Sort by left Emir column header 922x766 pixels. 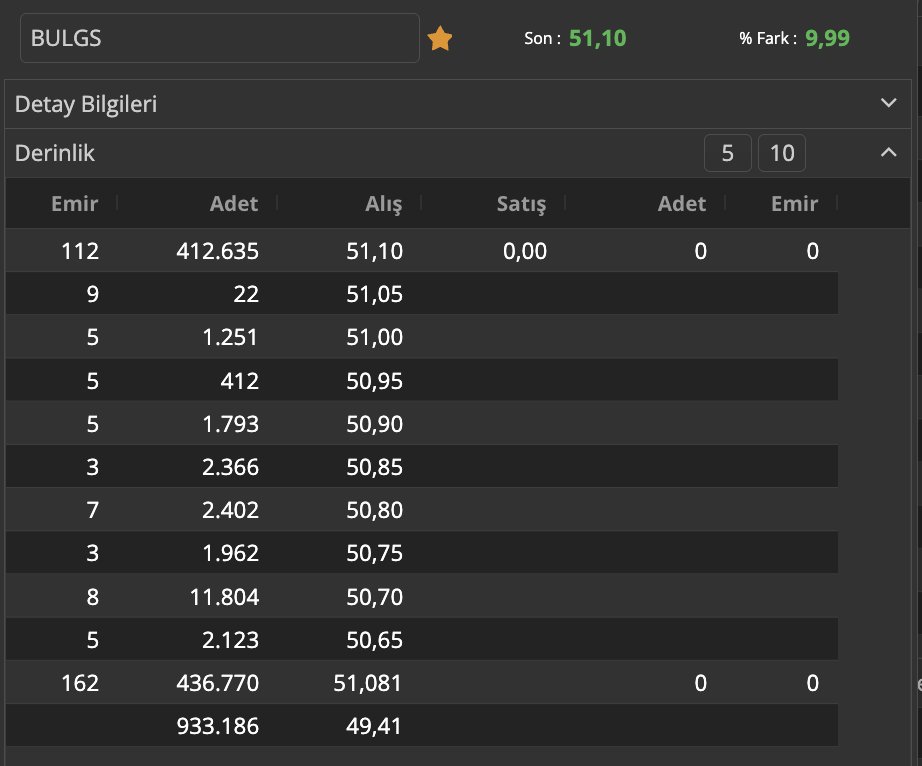74,203
